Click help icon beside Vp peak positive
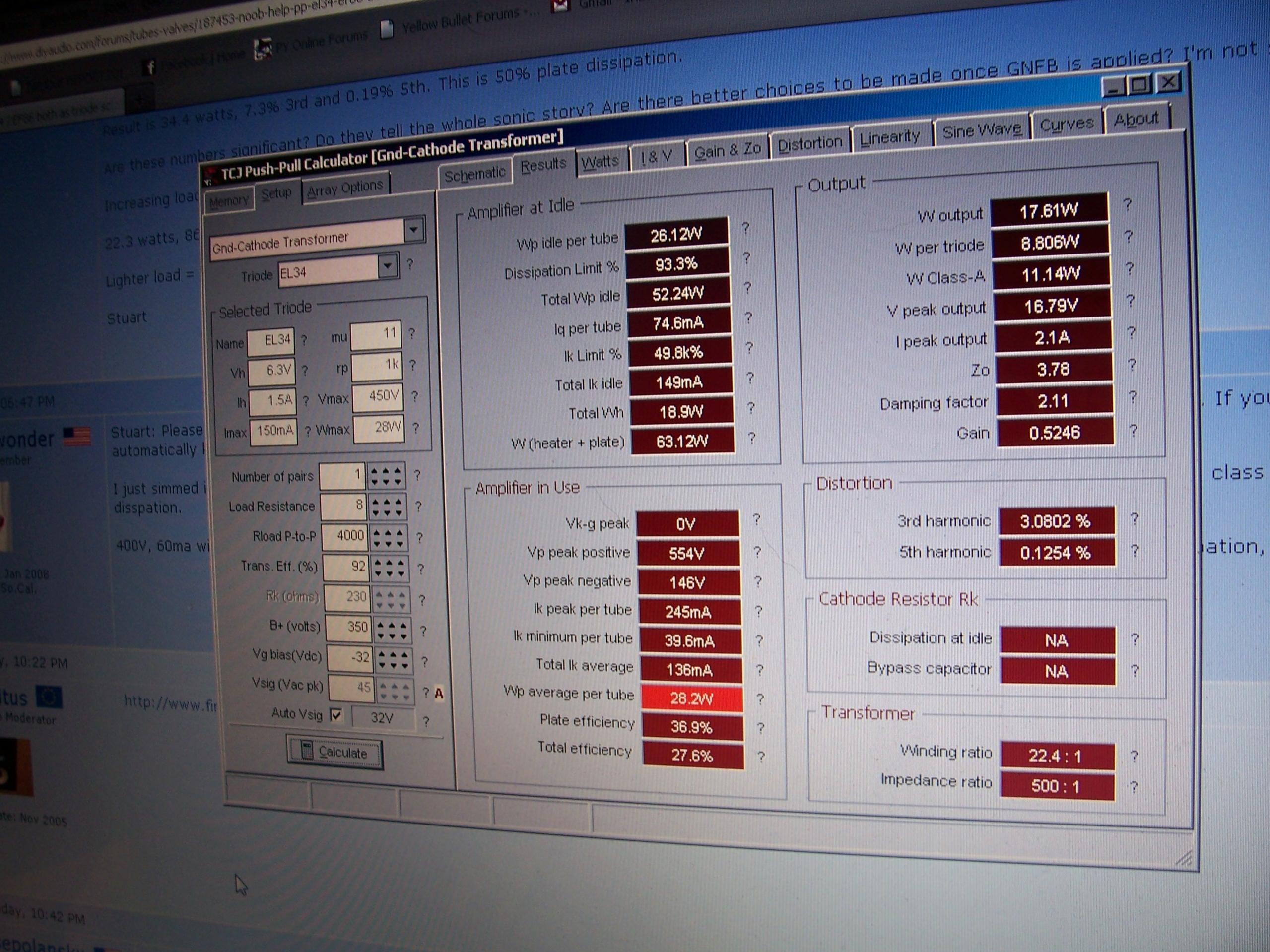The image size is (1270, 952). 757,552
